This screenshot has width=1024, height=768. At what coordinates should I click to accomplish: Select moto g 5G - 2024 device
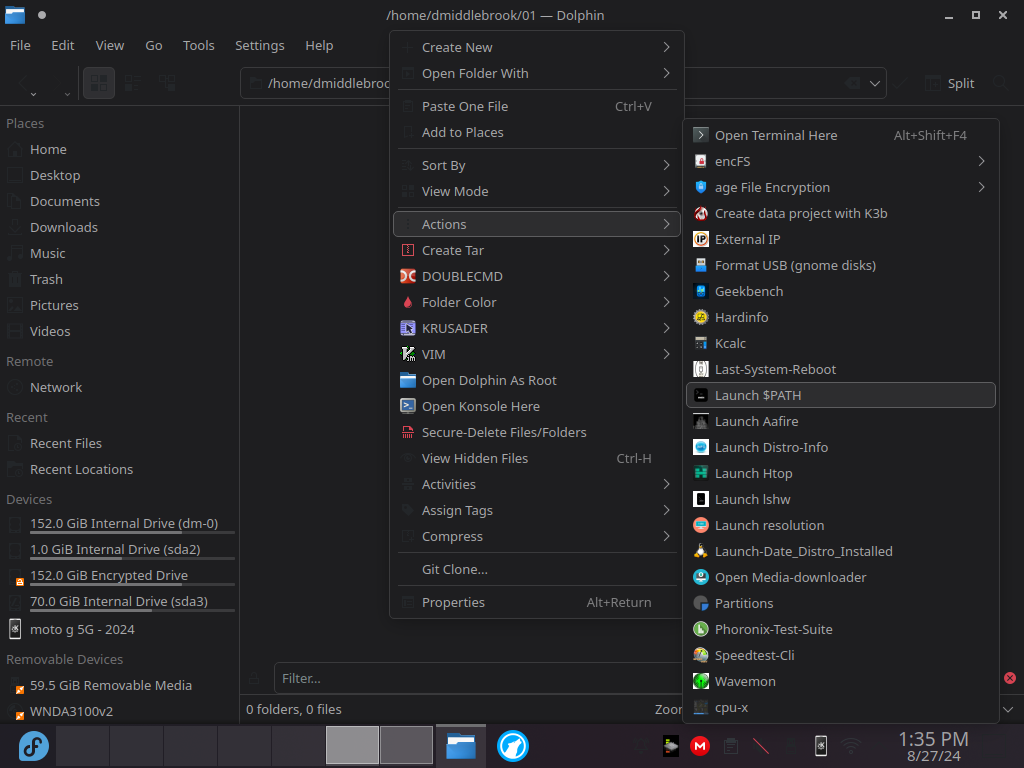click(120, 630)
